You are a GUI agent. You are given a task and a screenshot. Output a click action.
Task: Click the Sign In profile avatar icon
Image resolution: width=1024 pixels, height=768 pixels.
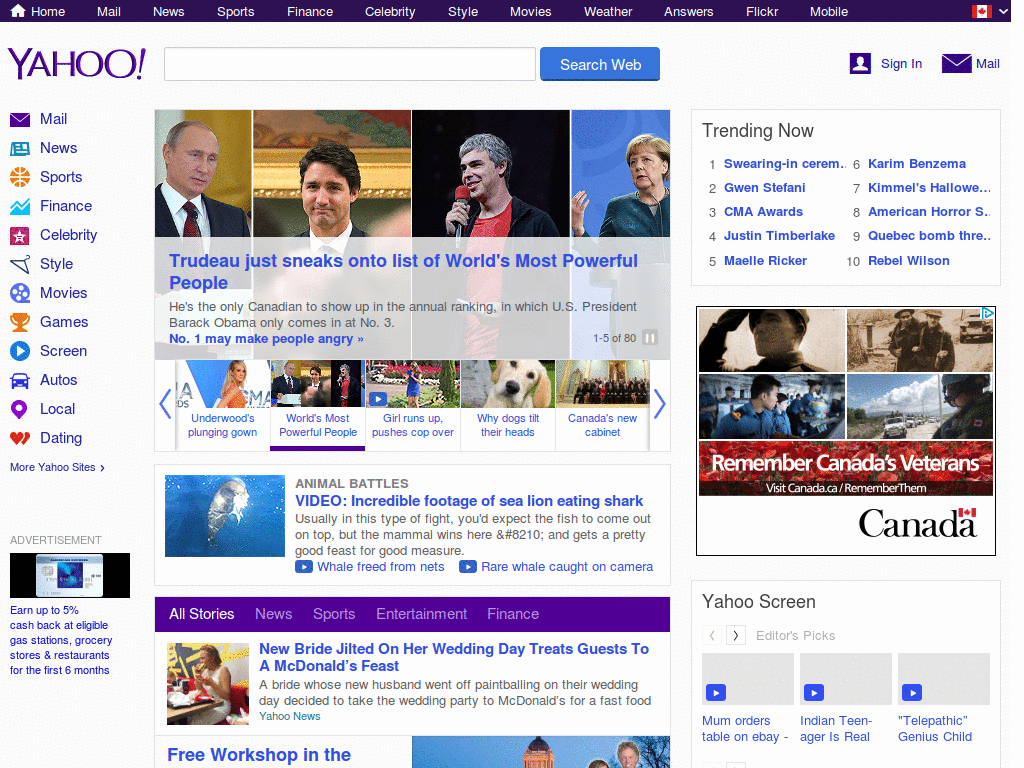pyautogui.click(x=860, y=63)
